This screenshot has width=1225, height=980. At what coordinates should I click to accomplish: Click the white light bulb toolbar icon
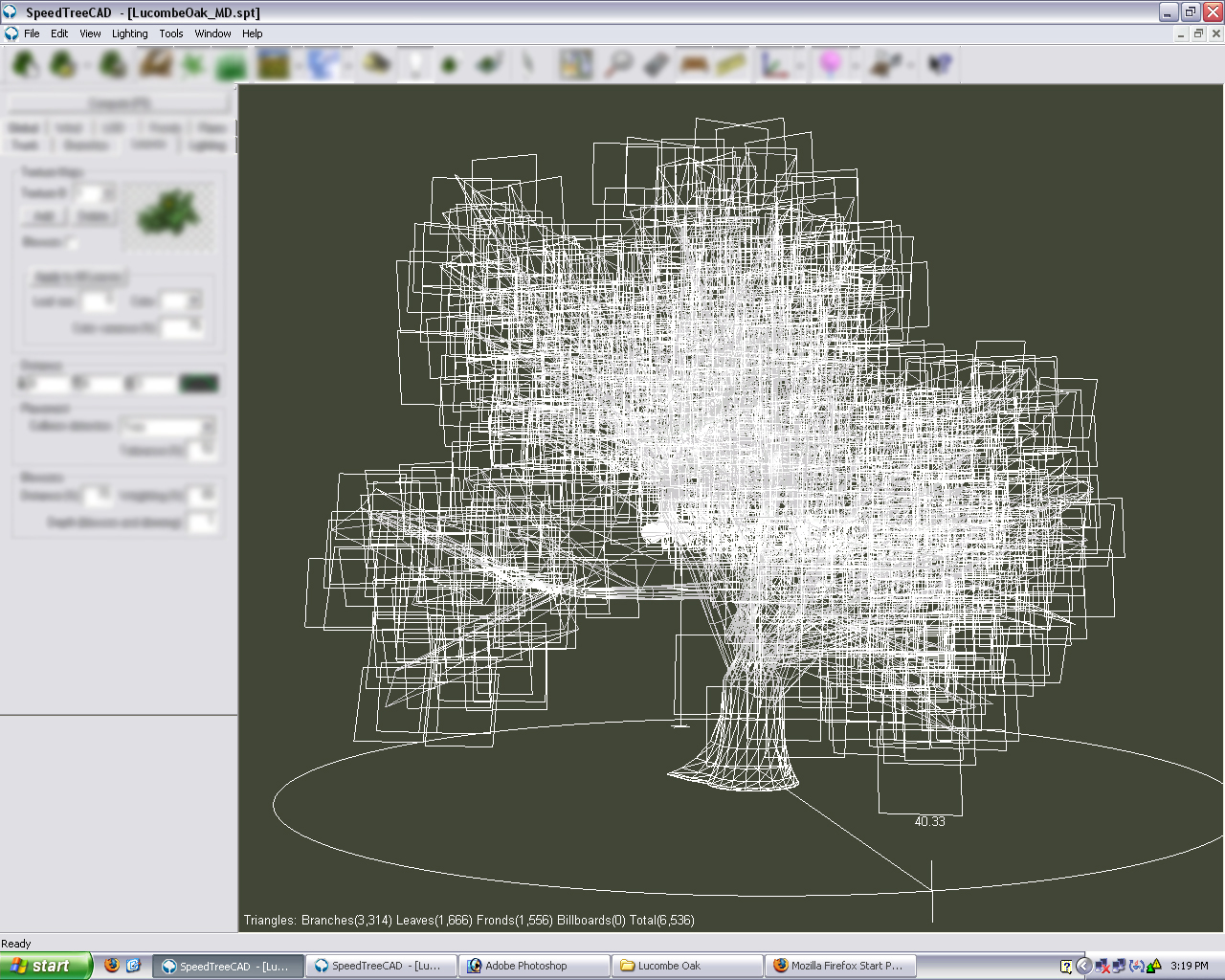point(416,64)
